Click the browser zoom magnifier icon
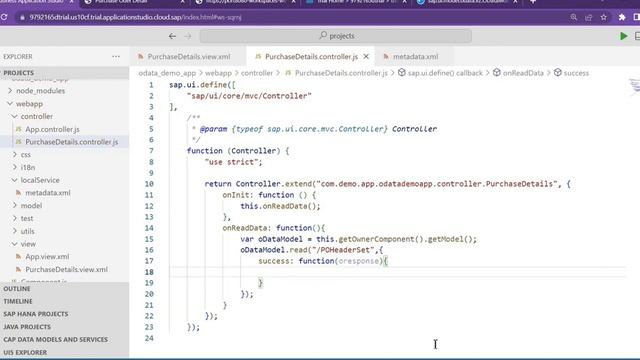The width and height of the screenshot is (640, 360). (573, 17)
